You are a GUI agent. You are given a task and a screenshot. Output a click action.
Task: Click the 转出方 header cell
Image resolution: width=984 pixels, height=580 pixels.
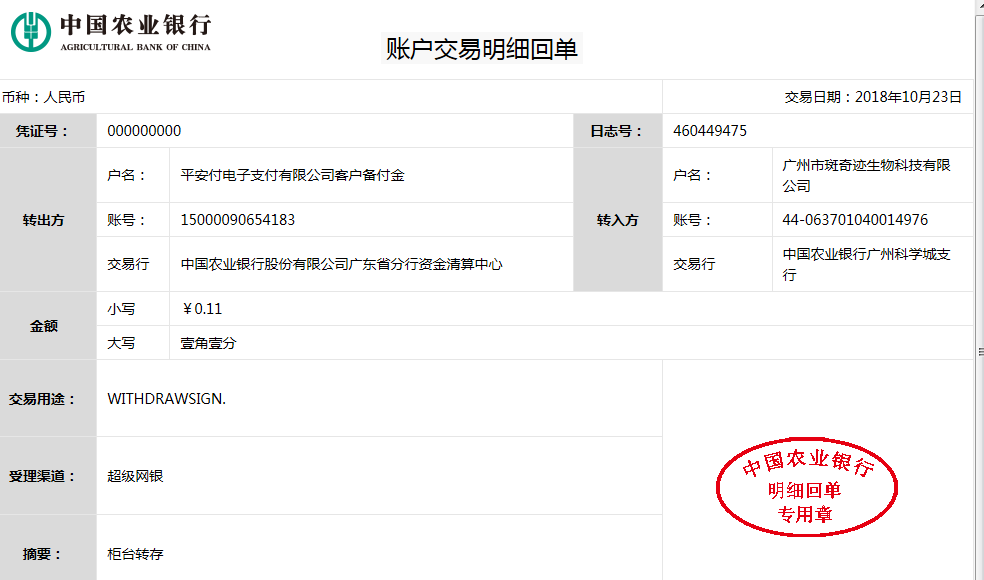[48, 220]
